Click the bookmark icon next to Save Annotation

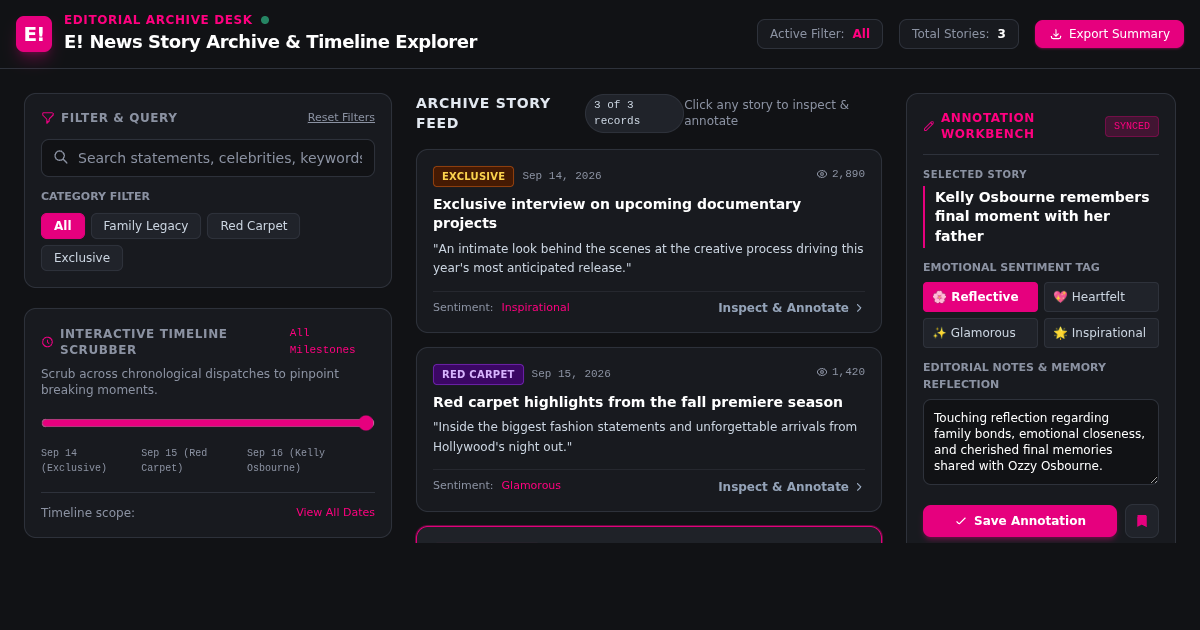[1142, 521]
